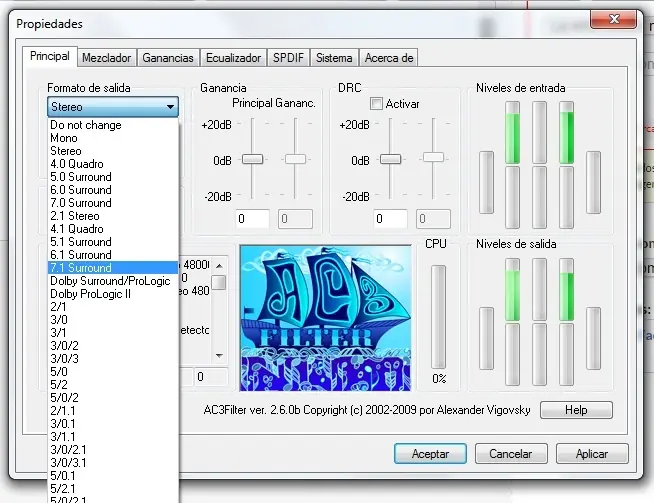Choose the 3/0/2 channel layout

coord(113,346)
